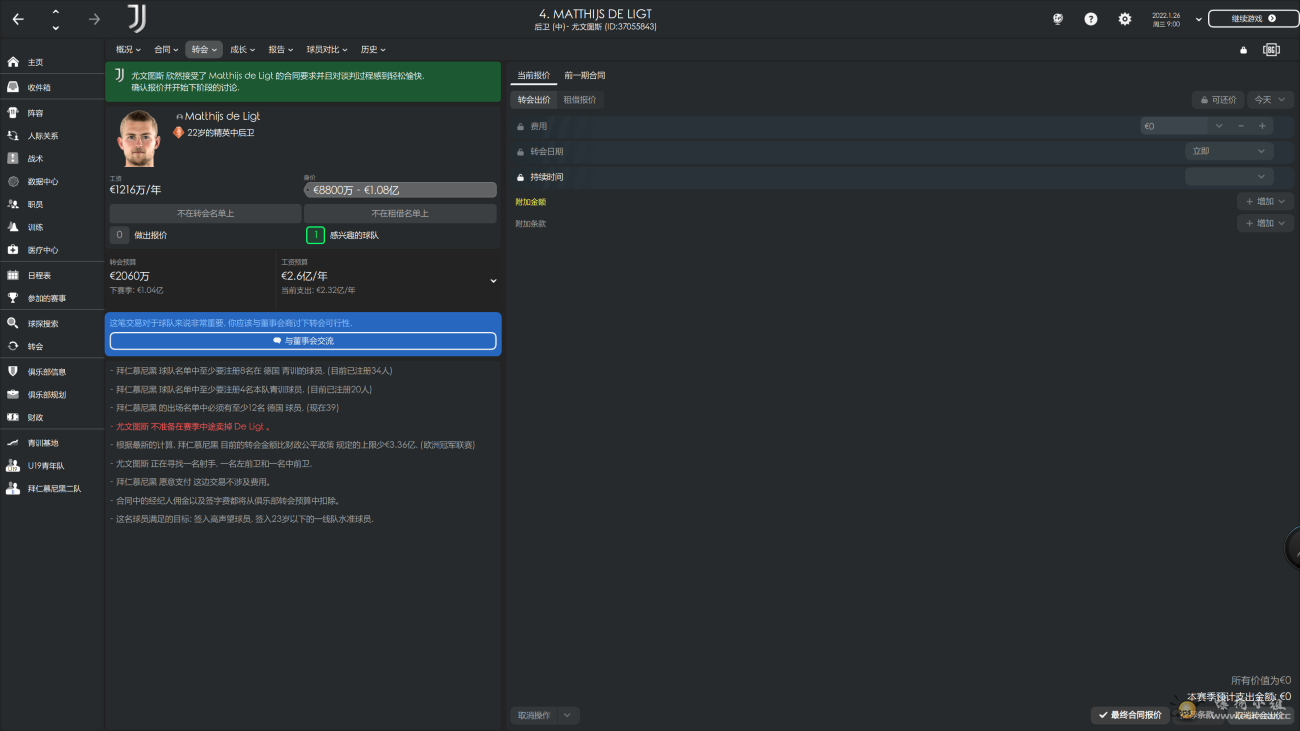Toggle the 可还价 negotiable lock button
Screen dimensions: 1300x731
(1217, 100)
